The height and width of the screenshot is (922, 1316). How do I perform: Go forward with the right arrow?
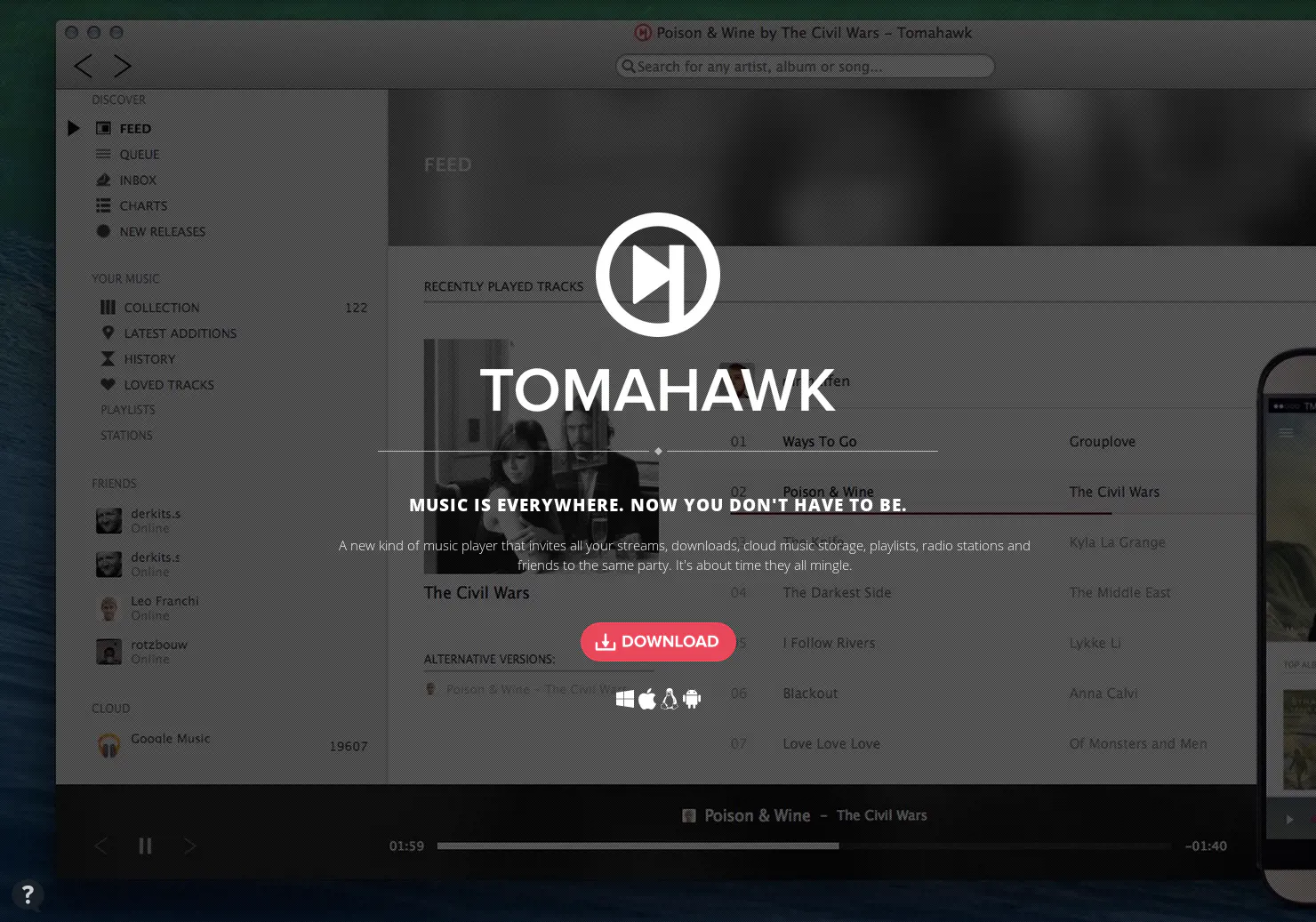coord(123,66)
